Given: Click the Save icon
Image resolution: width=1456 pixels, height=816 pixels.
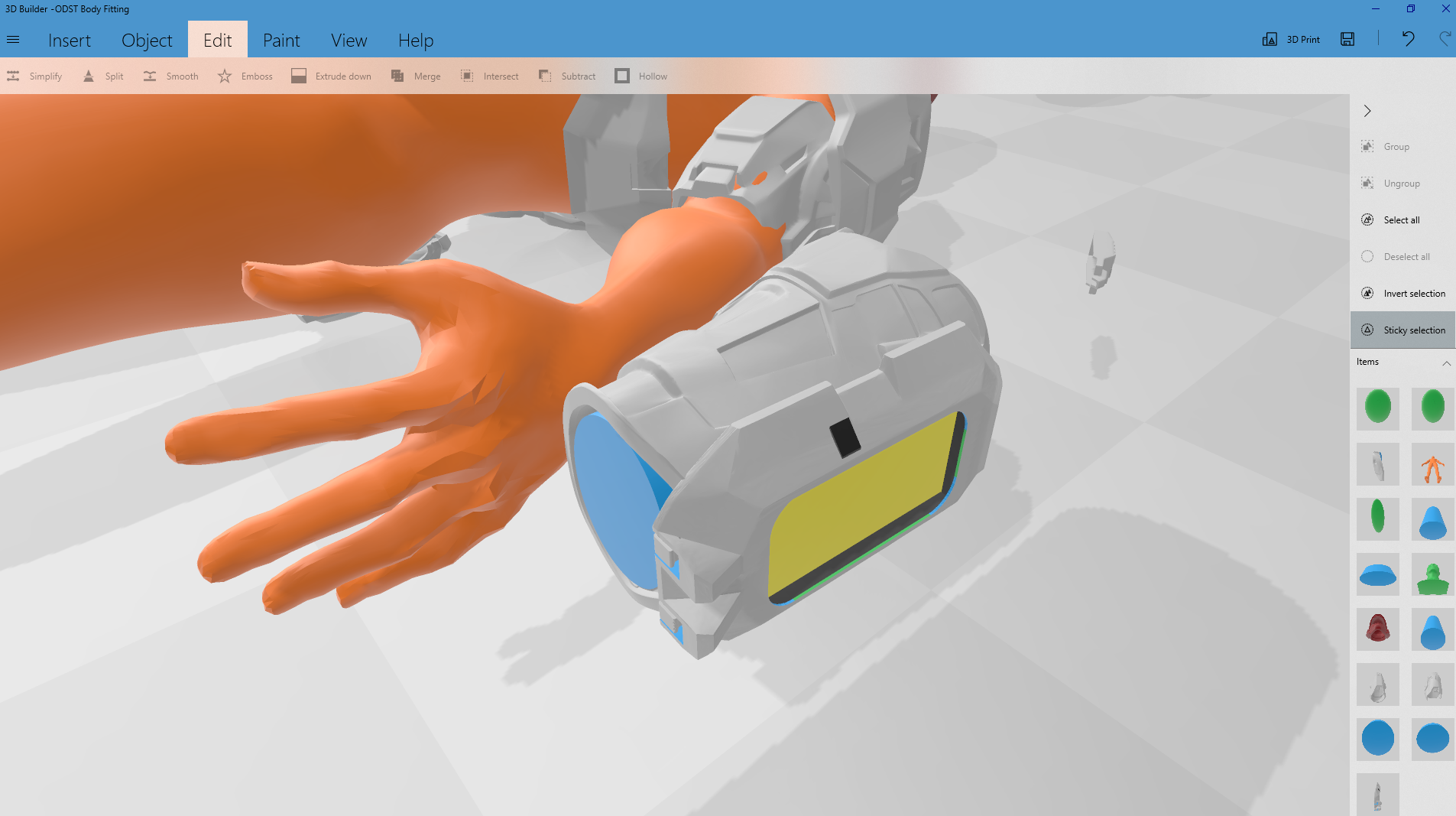Looking at the screenshot, I should point(1347,39).
